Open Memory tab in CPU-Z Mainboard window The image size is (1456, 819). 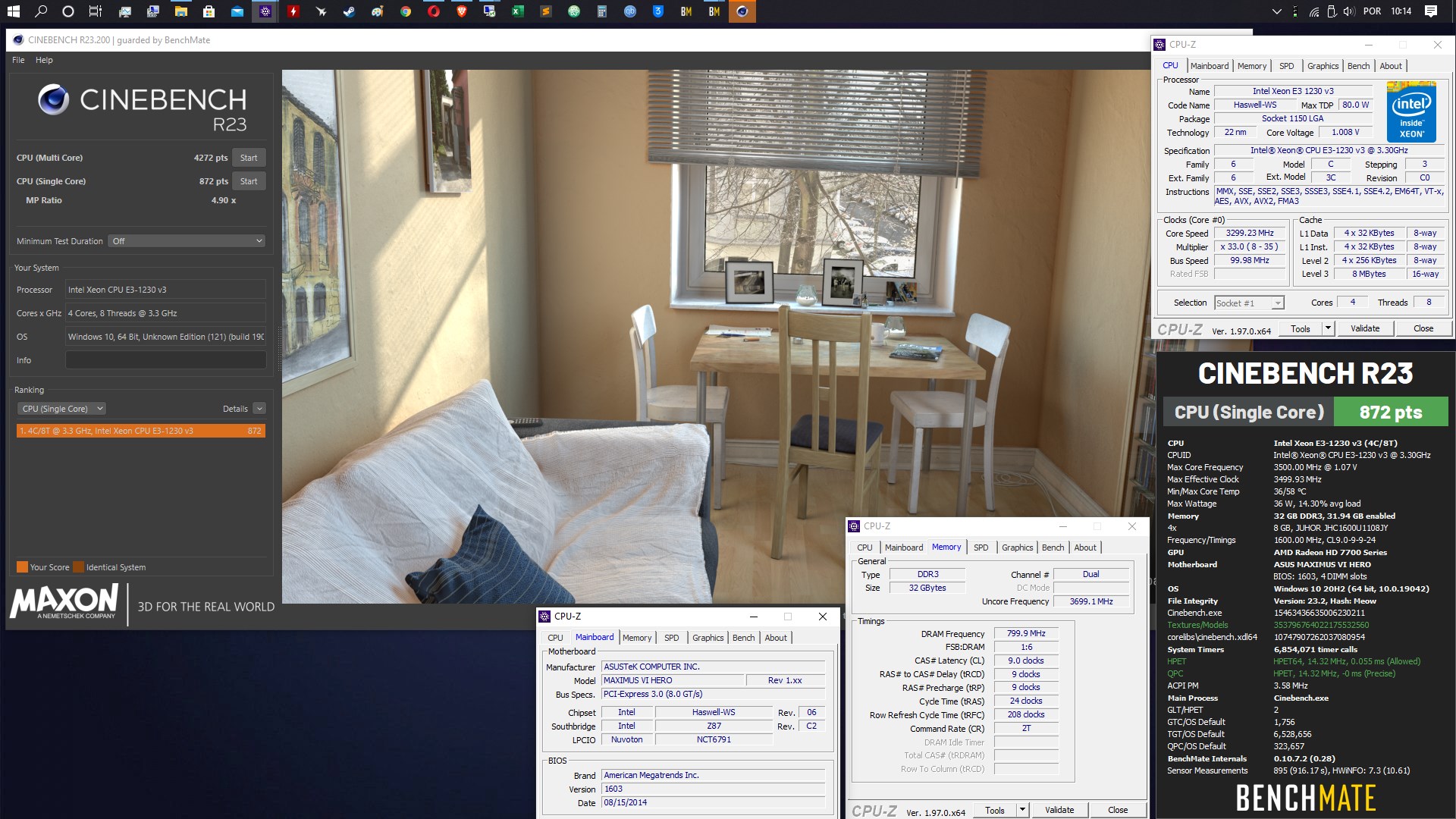coord(637,638)
